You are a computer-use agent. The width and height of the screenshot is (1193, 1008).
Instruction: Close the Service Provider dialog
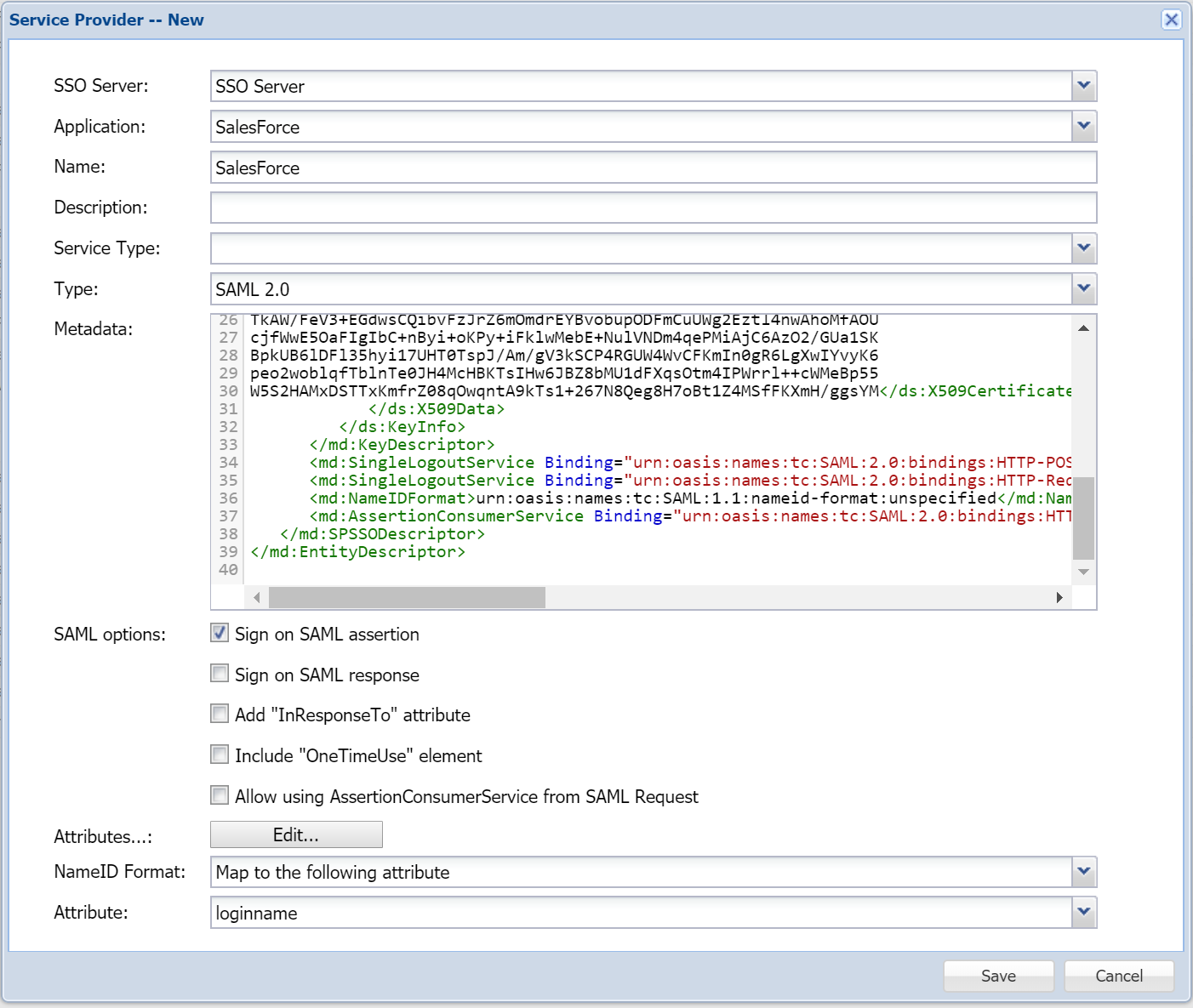click(1171, 20)
